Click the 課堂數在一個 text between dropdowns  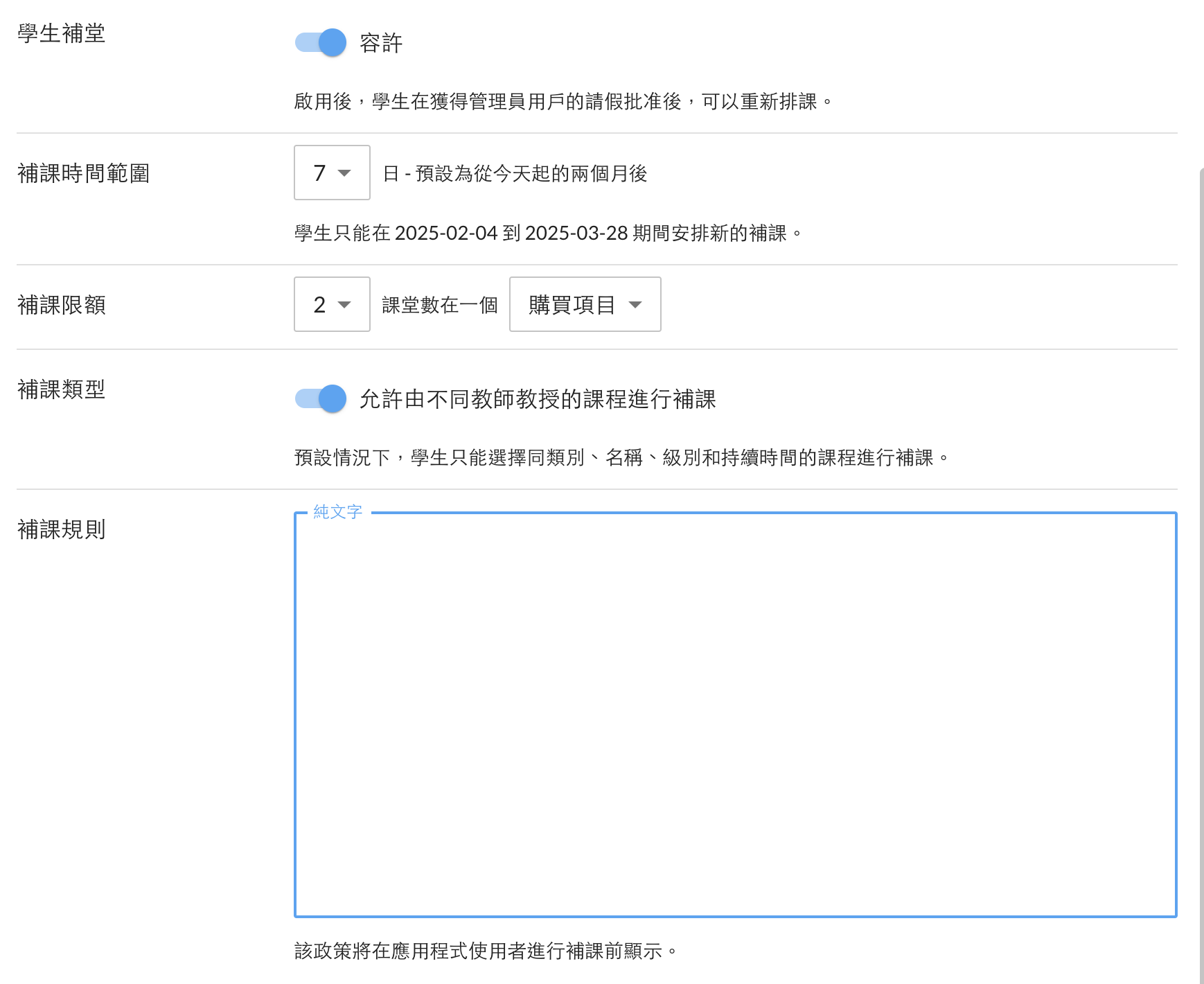coord(439,305)
